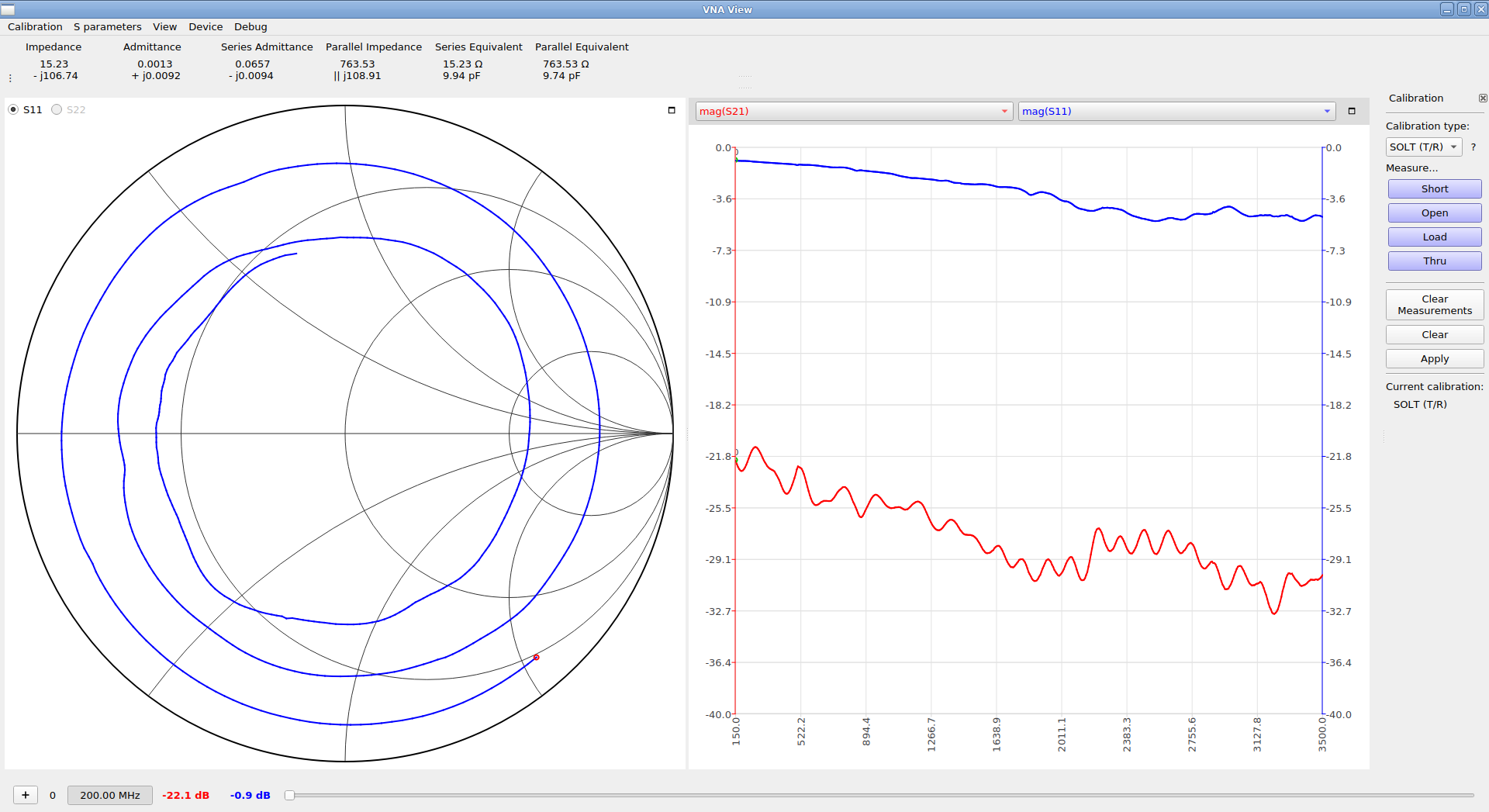Maximize the Smith chart panel
This screenshot has width=1489, height=812.
tap(672, 110)
